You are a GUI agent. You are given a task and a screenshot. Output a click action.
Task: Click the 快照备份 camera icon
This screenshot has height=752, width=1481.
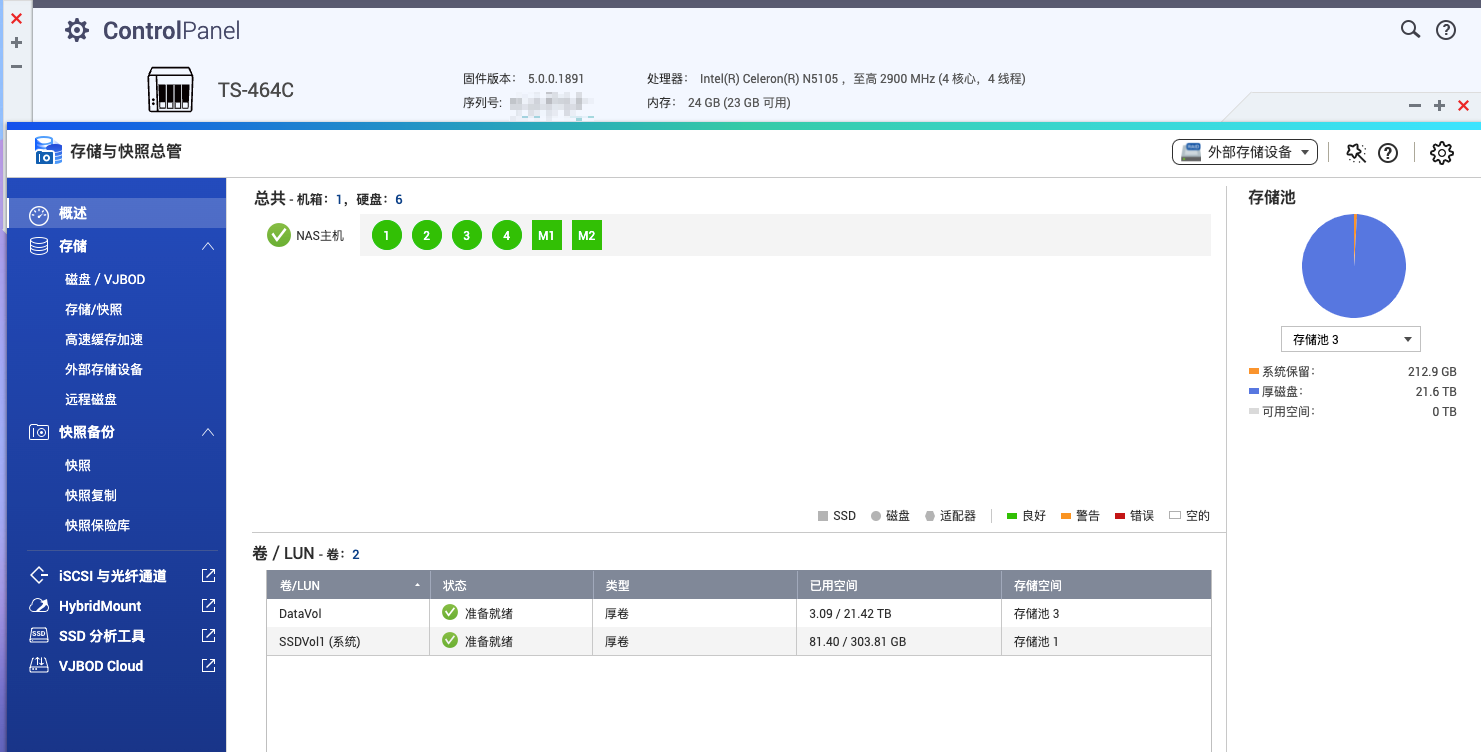click(39, 432)
